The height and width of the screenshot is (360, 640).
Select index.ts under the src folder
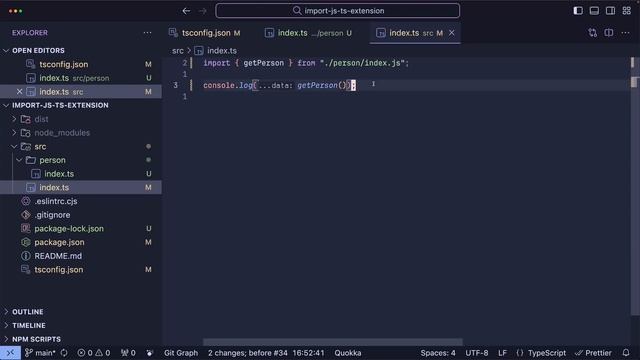(81, 187)
